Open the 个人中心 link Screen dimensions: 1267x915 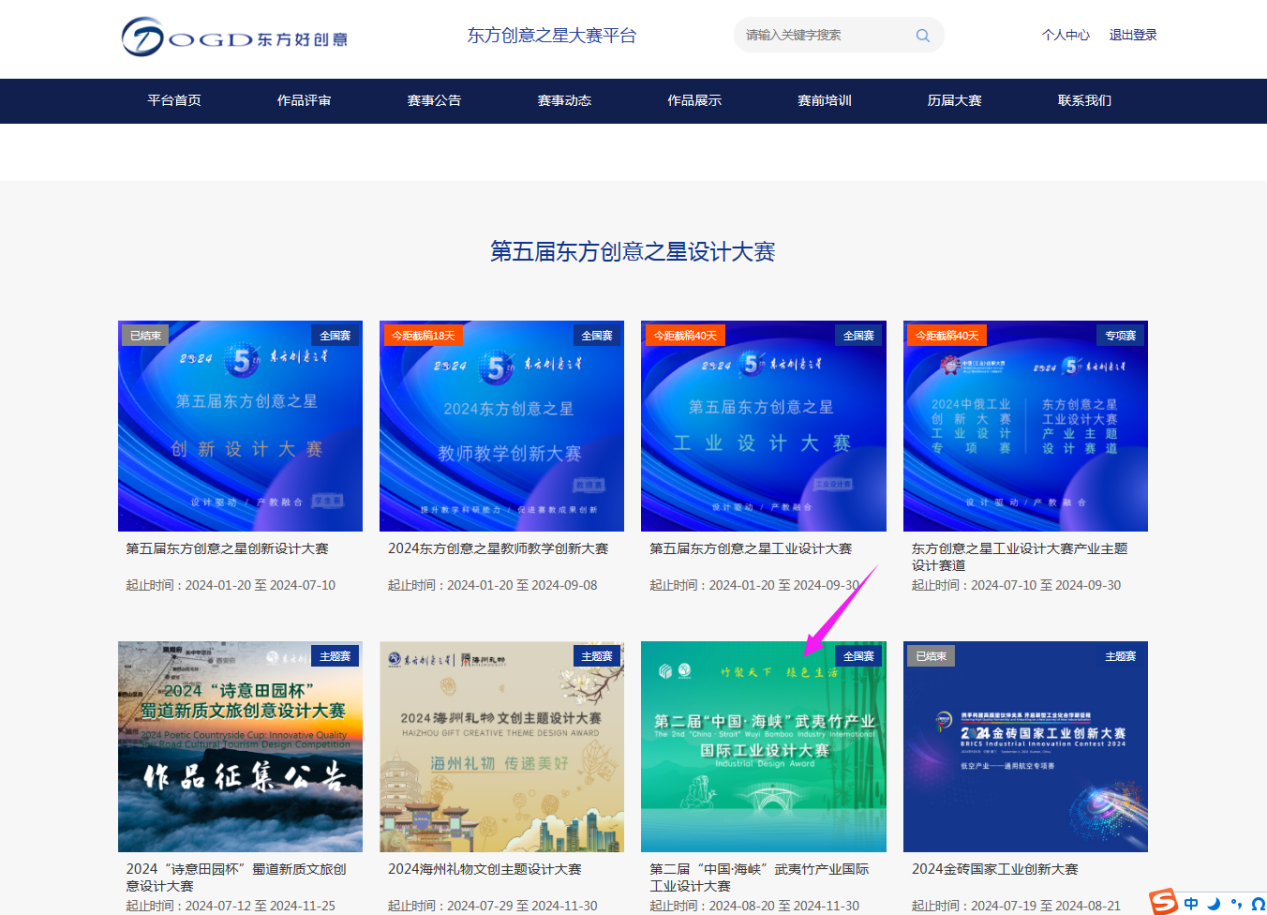point(1065,35)
